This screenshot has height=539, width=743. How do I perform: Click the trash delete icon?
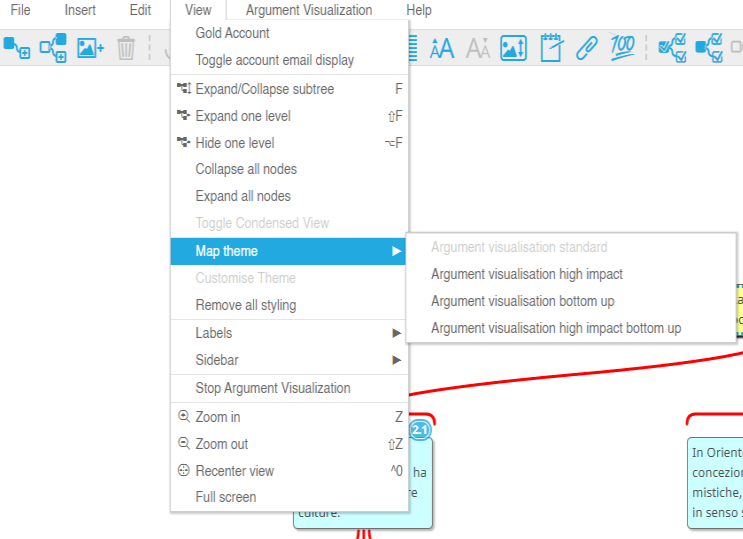pyautogui.click(x=126, y=47)
